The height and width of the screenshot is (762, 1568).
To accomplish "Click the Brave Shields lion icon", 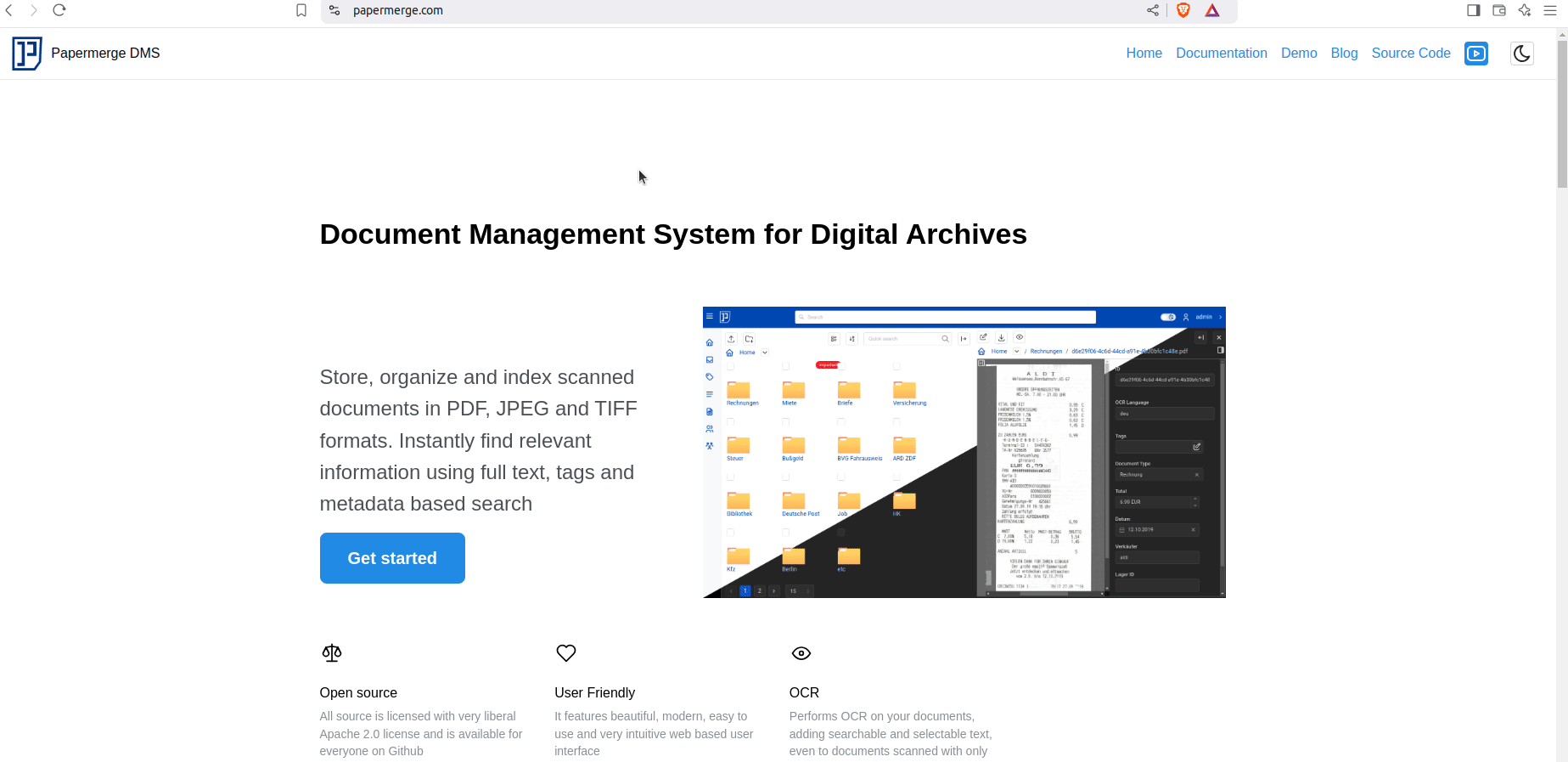I will point(1183,10).
